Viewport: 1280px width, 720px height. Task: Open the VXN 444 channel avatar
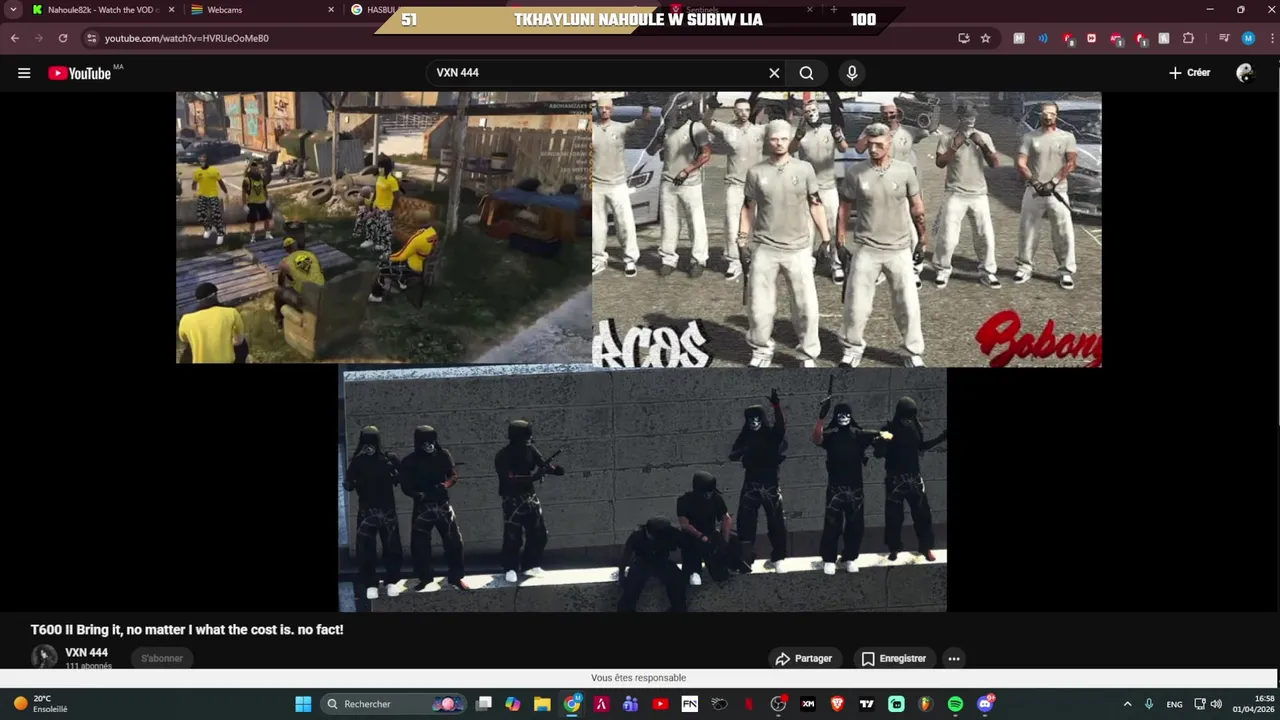pyautogui.click(x=44, y=657)
